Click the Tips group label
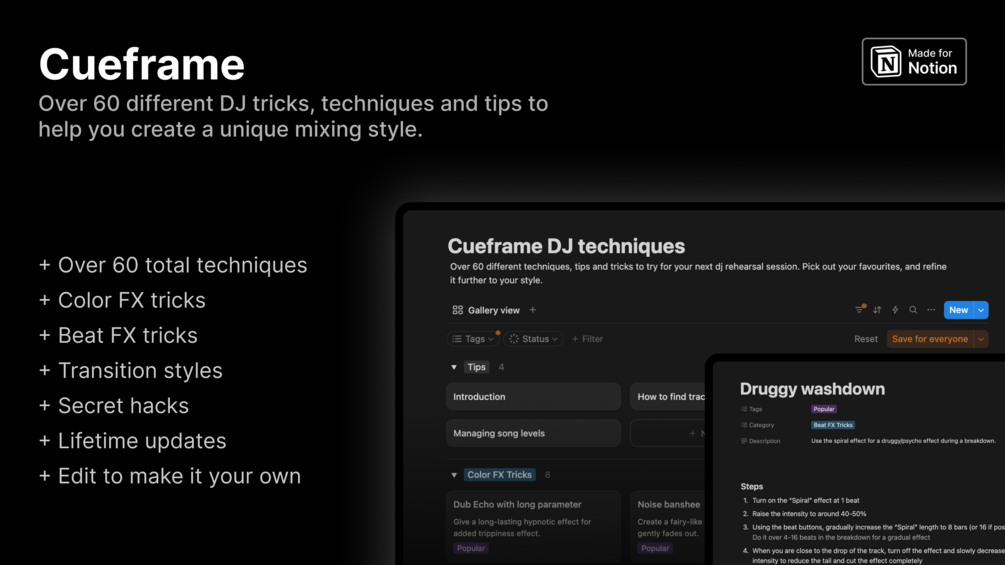This screenshot has width=1005, height=565. 476,367
